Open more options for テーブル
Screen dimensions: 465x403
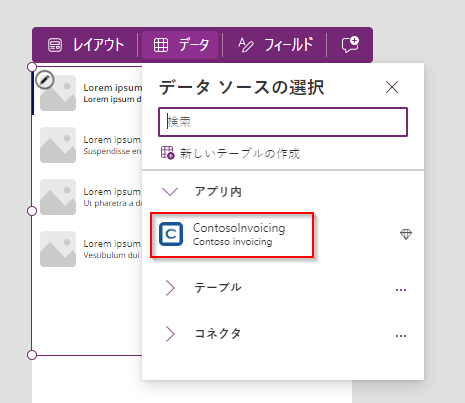pyautogui.click(x=401, y=290)
